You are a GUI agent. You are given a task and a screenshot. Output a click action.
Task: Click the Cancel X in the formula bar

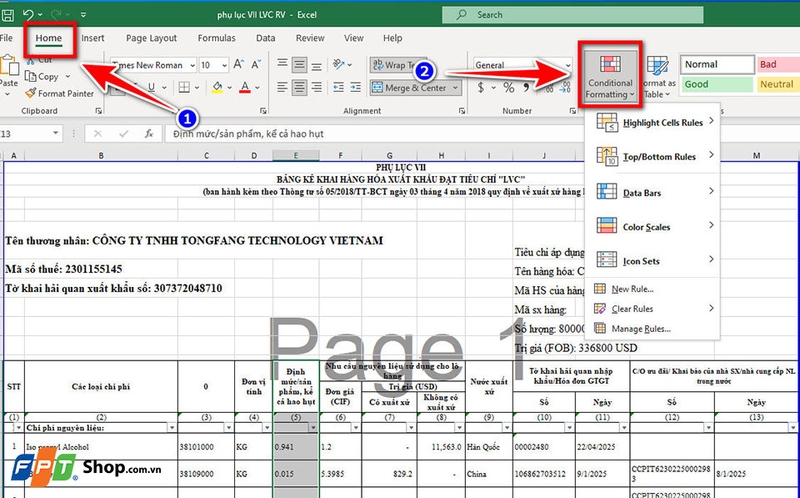tap(98, 134)
